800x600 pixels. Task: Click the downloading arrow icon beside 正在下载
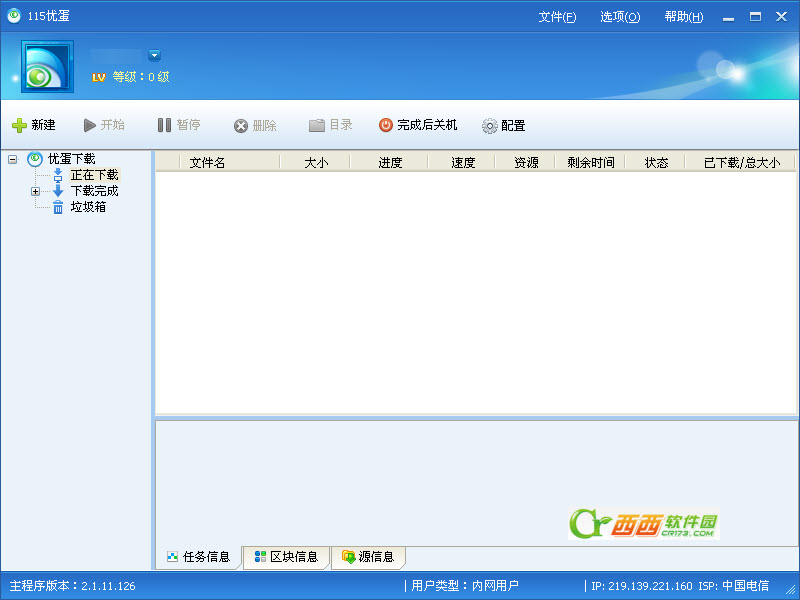pyautogui.click(x=58, y=175)
